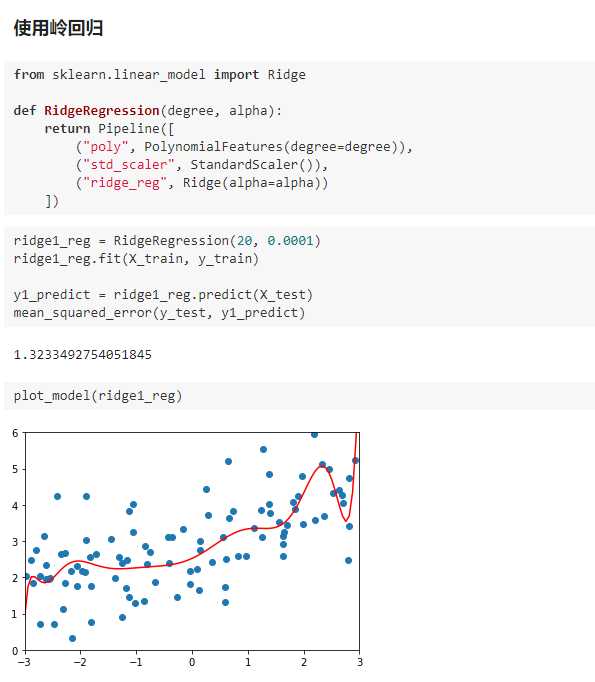Click the x-axis tick label -2

79,662
